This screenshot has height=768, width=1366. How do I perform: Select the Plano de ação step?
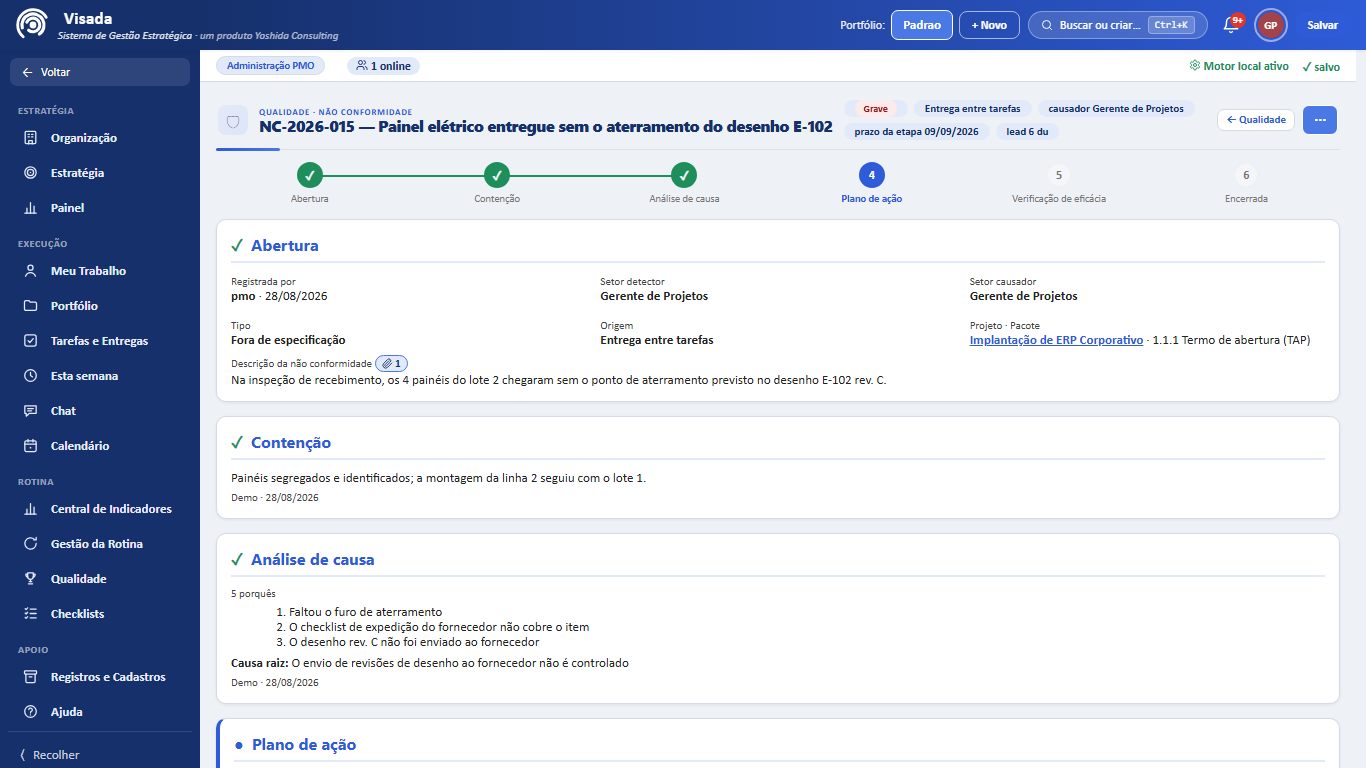[x=872, y=184]
